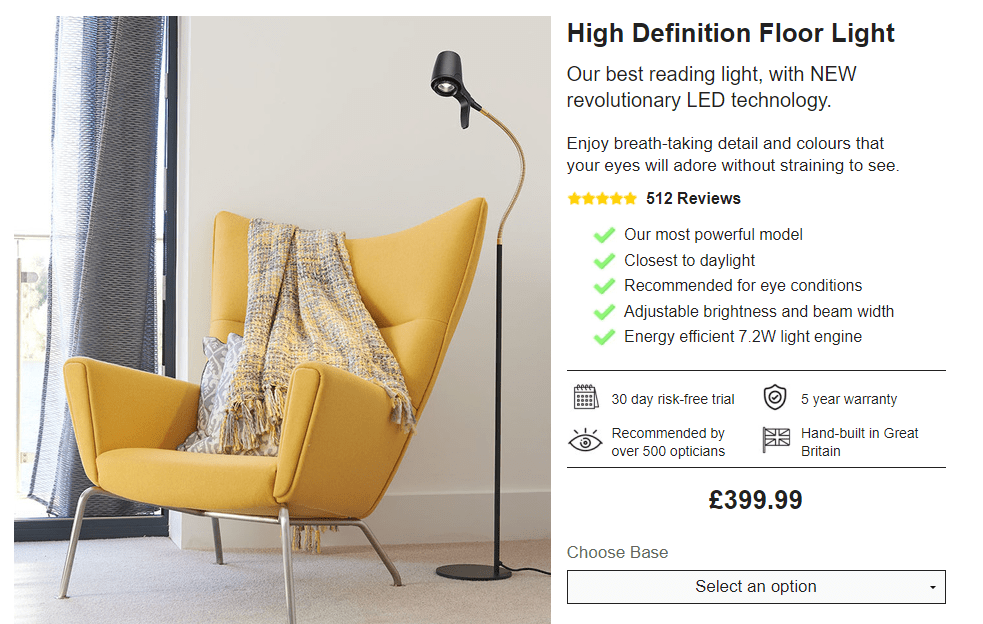Image resolution: width=983 pixels, height=624 pixels.
Task: Open the 512 Reviews link
Action: pyautogui.click(x=693, y=199)
